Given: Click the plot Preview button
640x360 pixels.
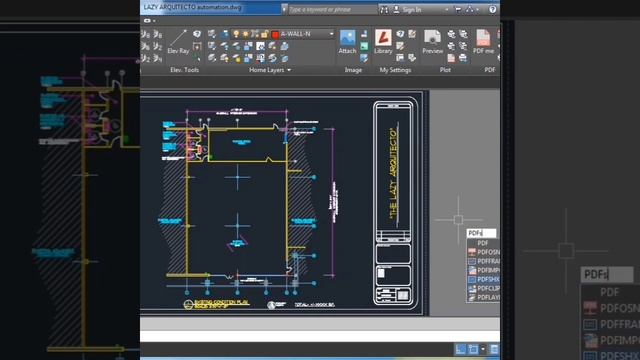Looking at the screenshot, I should 433,42.
